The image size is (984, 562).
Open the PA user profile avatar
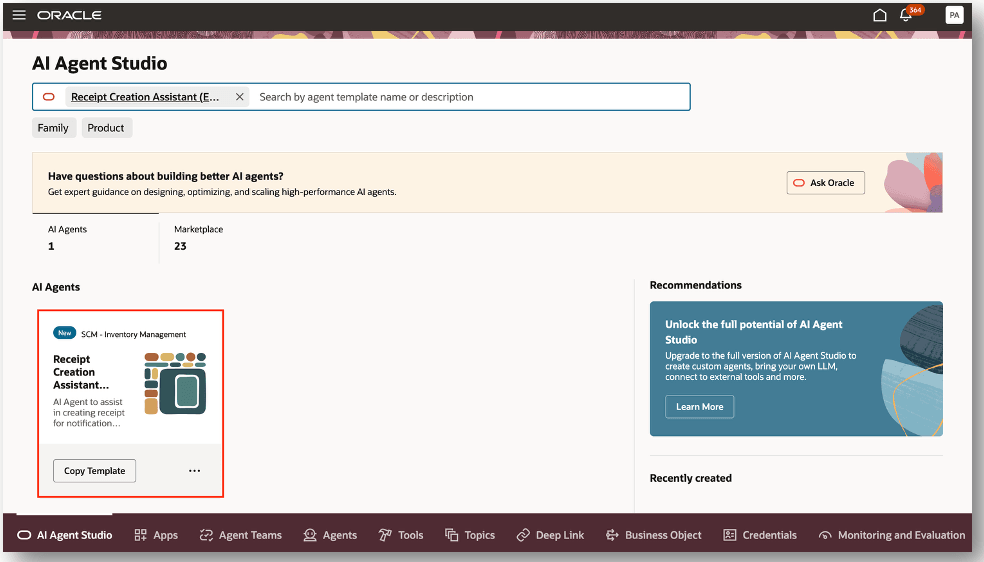[954, 15]
